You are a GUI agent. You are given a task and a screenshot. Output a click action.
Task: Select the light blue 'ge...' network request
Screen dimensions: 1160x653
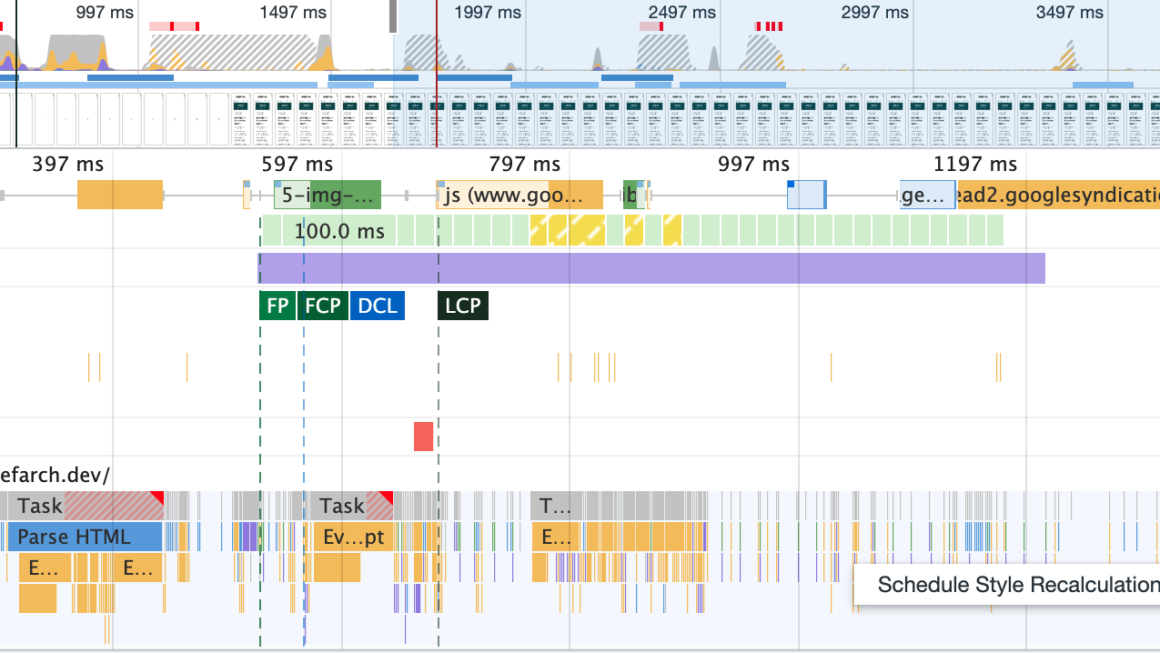927,195
